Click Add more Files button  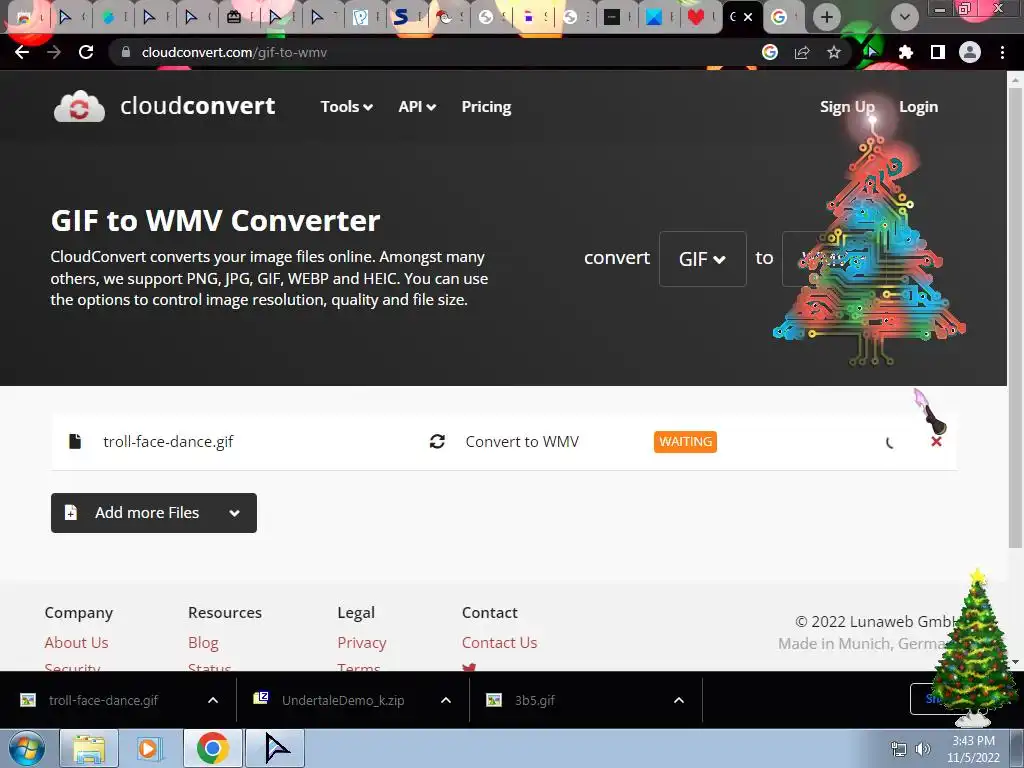(153, 513)
